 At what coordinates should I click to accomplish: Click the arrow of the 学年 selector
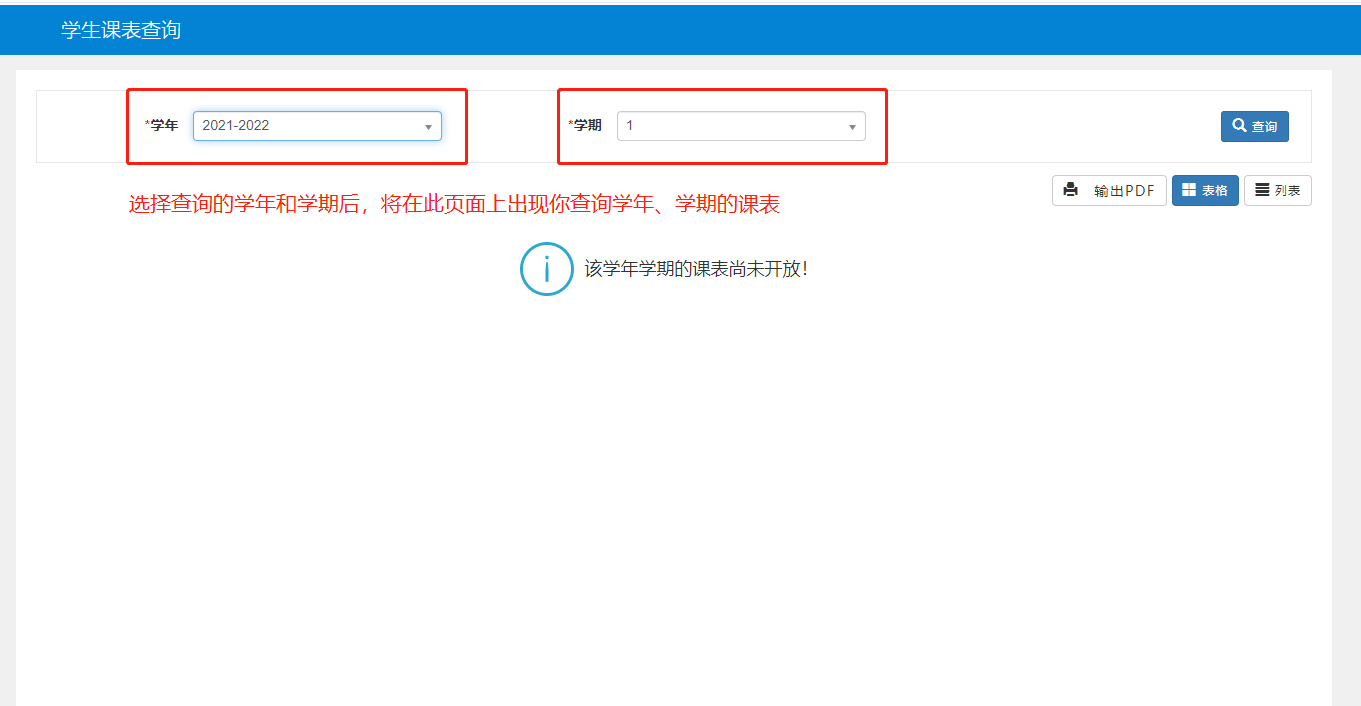click(428, 127)
